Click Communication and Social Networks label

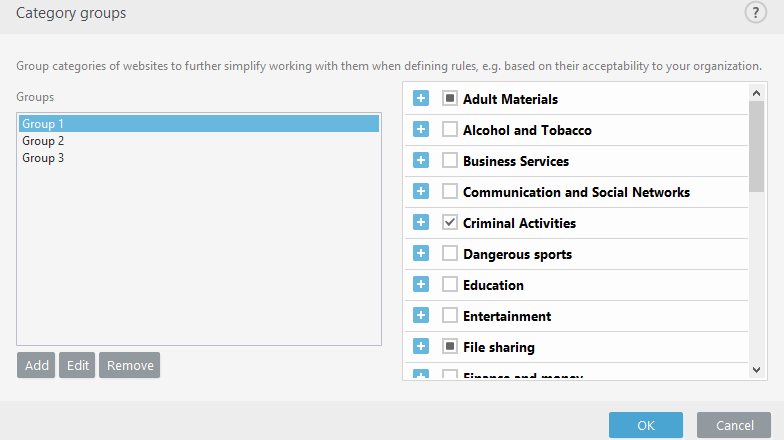click(576, 192)
